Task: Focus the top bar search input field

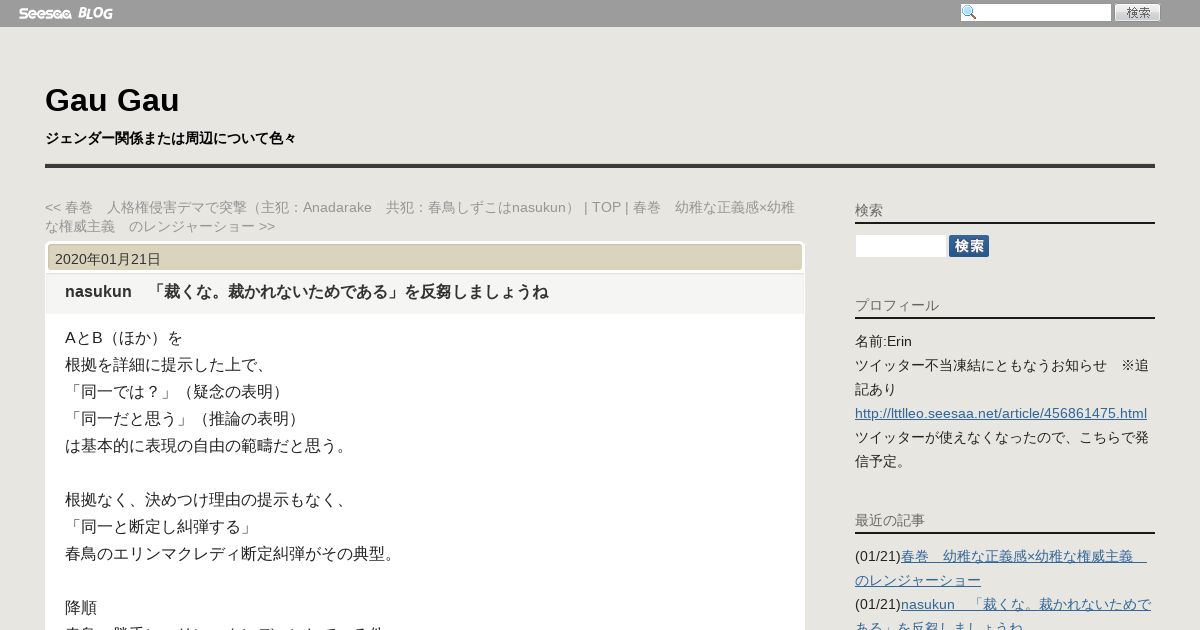Action: (x=1036, y=13)
